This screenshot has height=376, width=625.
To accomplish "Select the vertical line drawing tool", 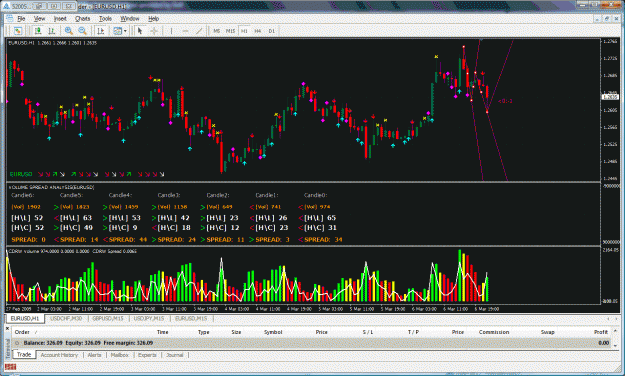I will pos(171,31).
